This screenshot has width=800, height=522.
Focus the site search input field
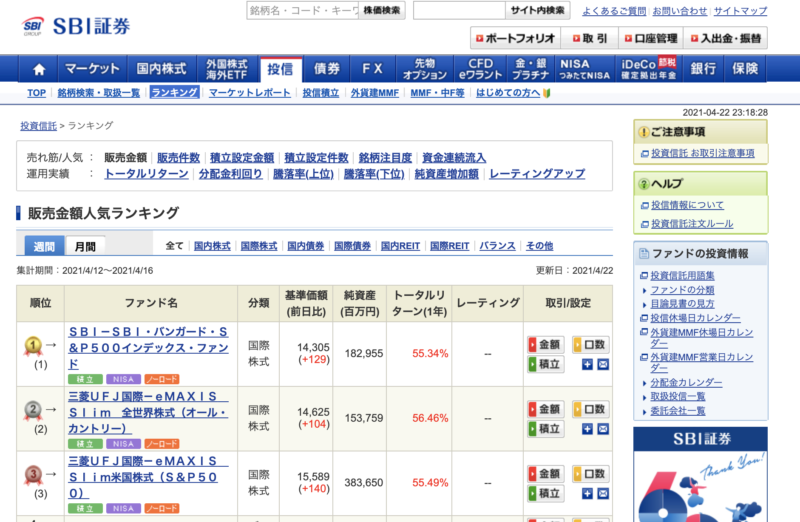tap(459, 10)
